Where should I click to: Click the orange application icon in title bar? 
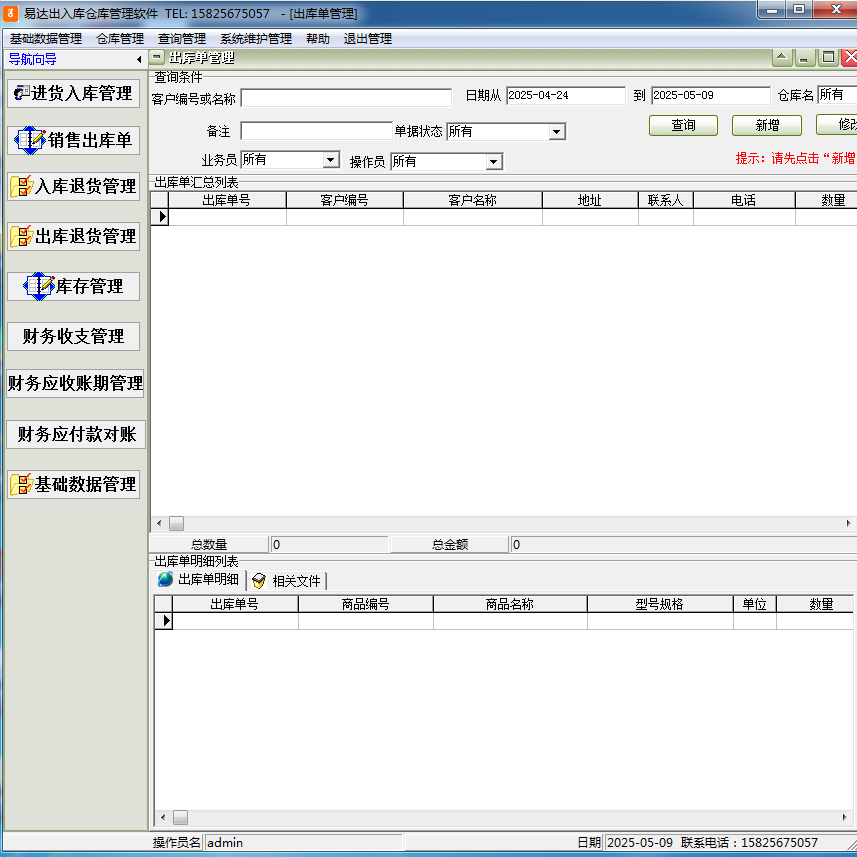pyautogui.click(x=10, y=13)
